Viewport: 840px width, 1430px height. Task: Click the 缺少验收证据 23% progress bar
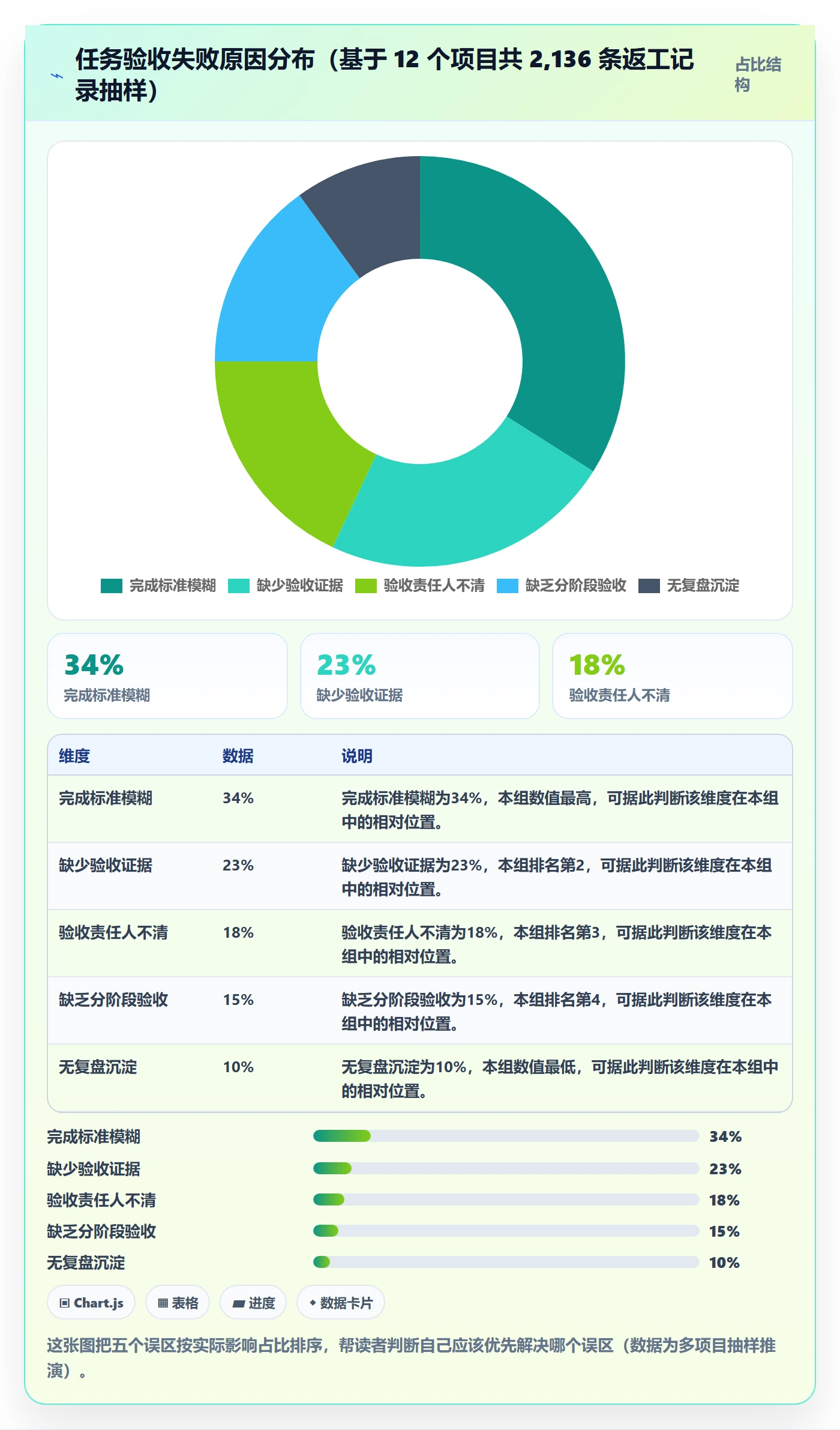click(x=506, y=1168)
